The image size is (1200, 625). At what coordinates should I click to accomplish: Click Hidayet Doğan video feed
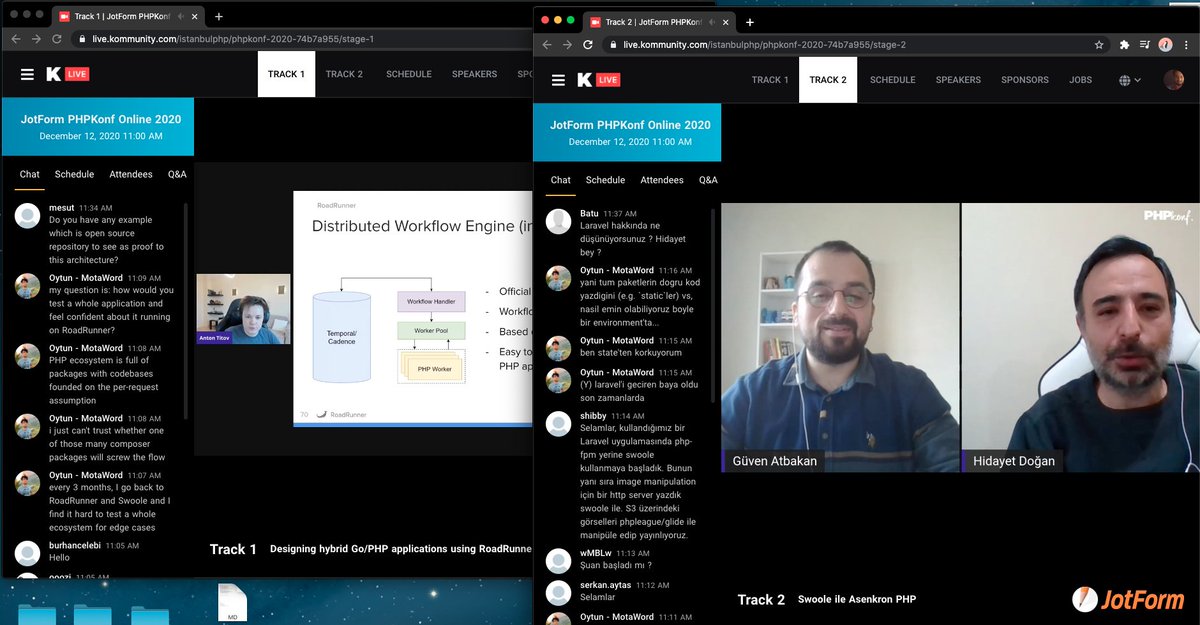(1080, 337)
